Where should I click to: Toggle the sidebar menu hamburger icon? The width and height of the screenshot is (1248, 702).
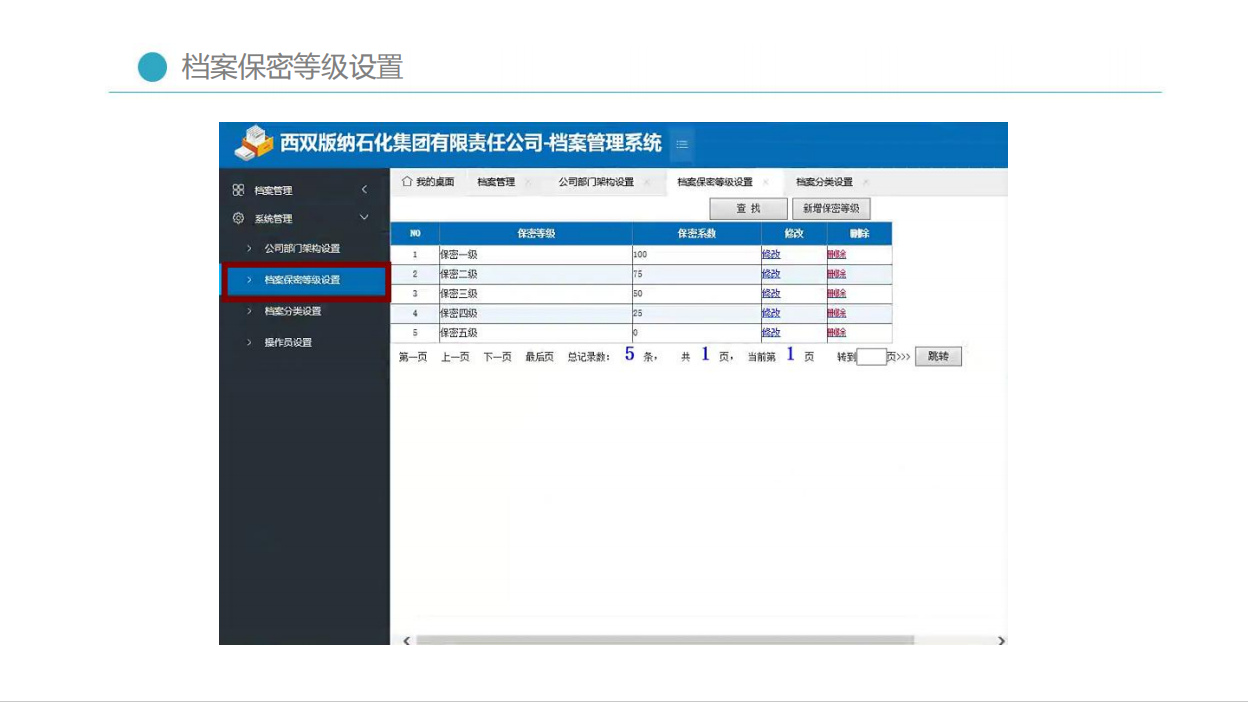coord(682,144)
